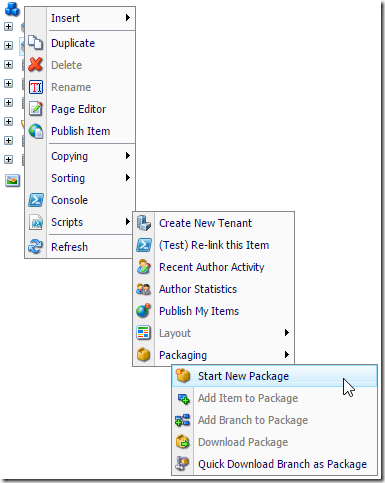Click the Publish Item globe icon
The width and height of the screenshot is (385, 483).
(35, 131)
